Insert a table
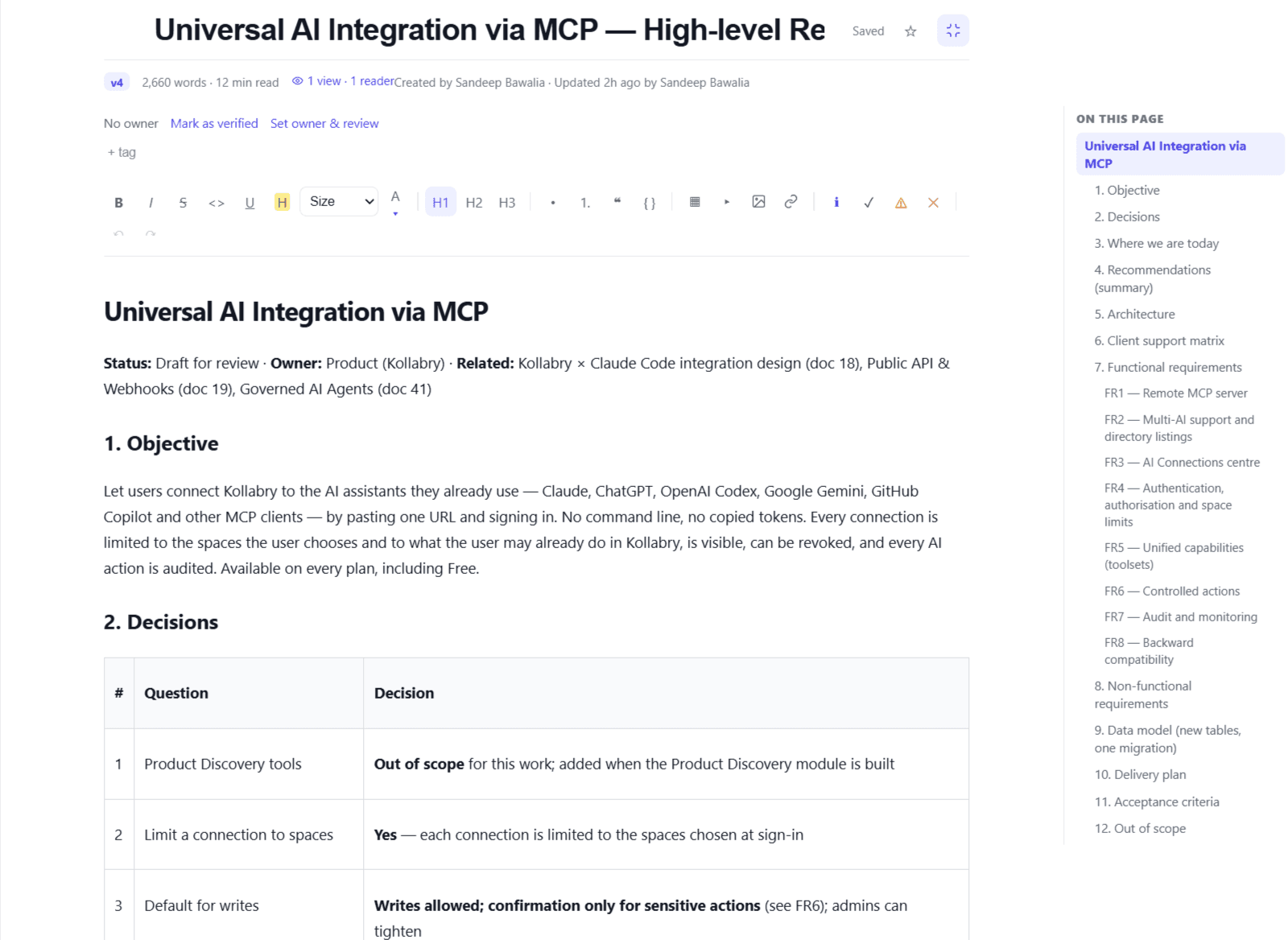This screenshot has height=940, width=1288. 695,202
